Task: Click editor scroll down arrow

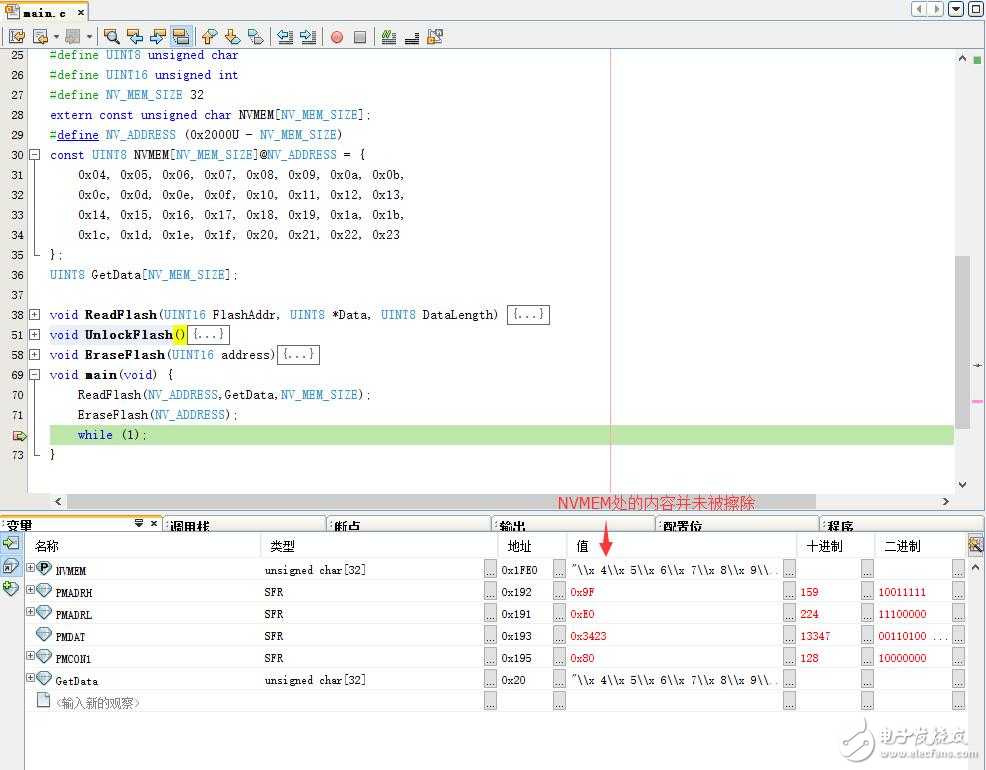Action: (x=962, y=484)
